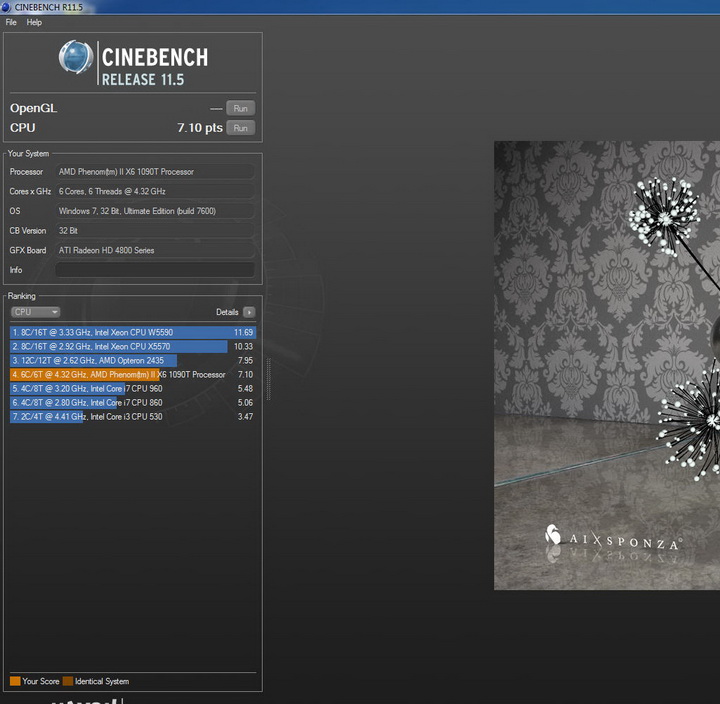
Task: Select the Intel Core i7 860 ranking row
Action: [133, 403]
